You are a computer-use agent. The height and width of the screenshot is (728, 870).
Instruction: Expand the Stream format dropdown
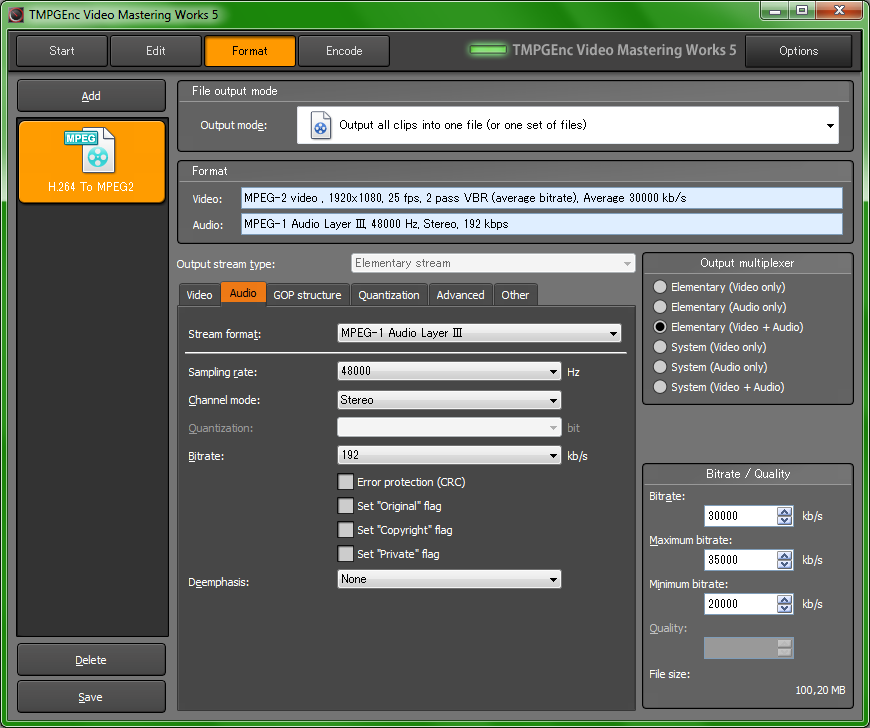pos(479,333)
